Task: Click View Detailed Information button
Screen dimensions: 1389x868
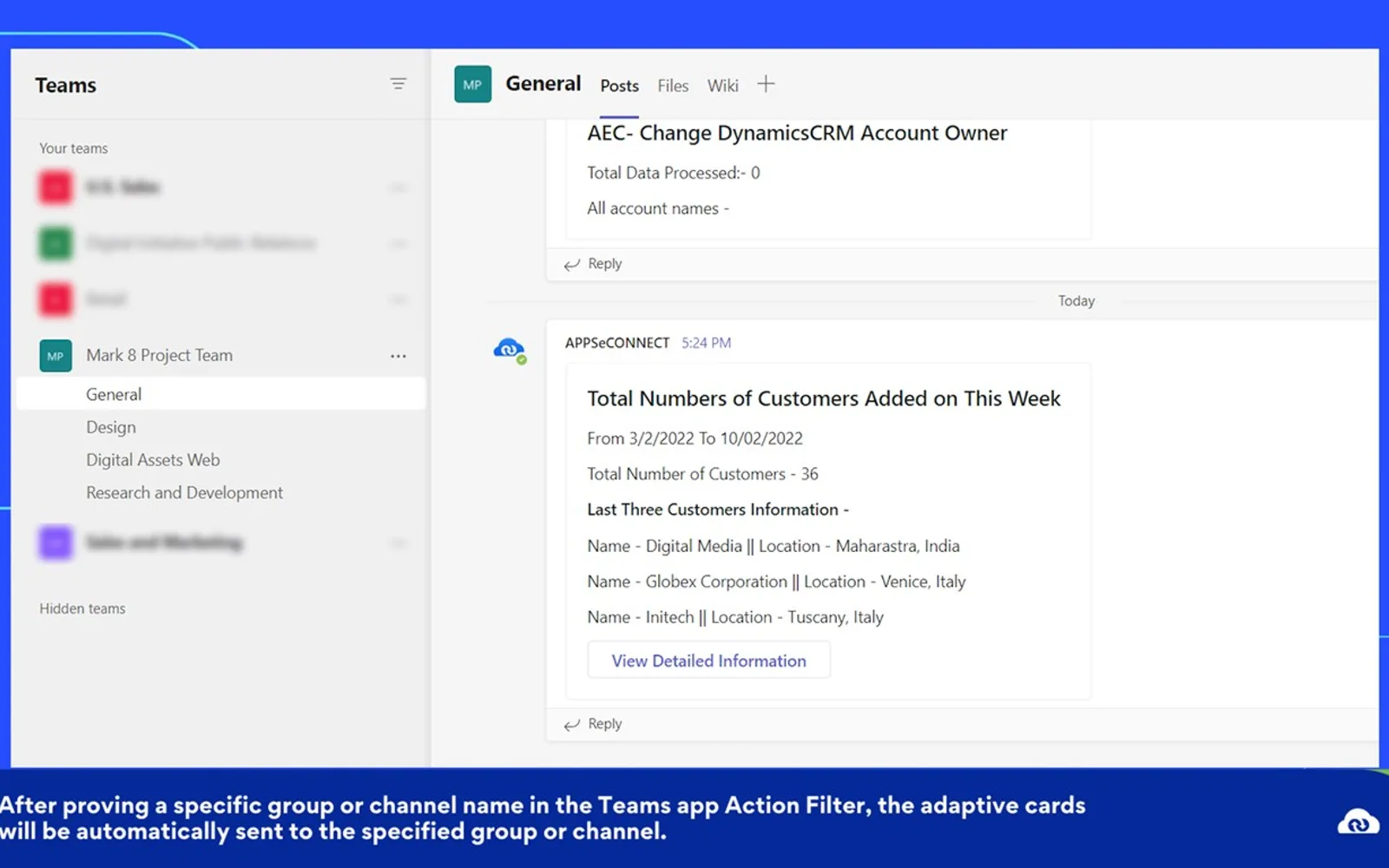Action: click(708, 661)
